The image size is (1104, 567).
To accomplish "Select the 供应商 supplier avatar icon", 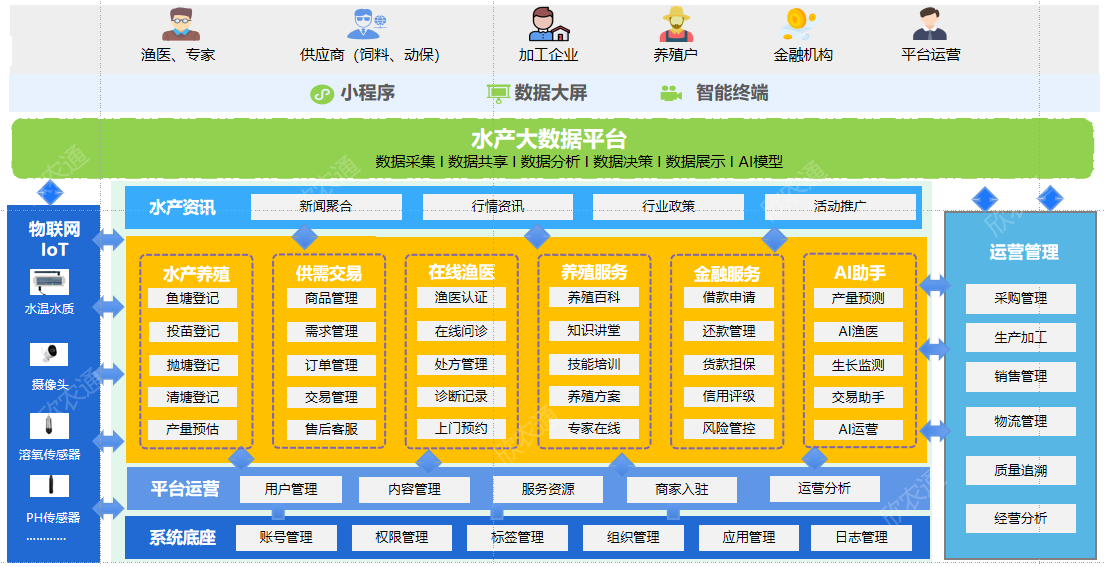I will [x=367, y=25].
